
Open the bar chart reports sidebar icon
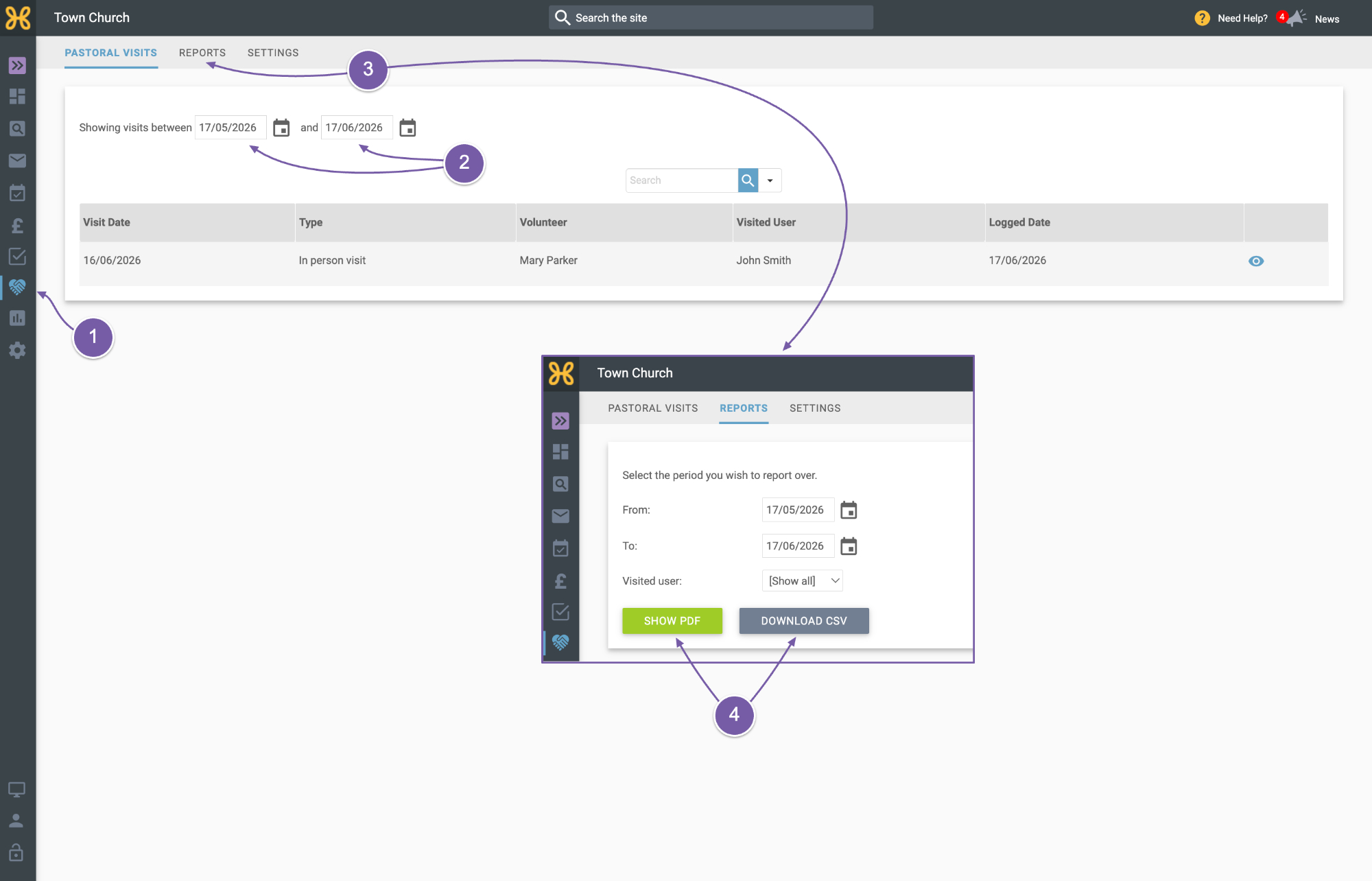[x=17, y=318]
